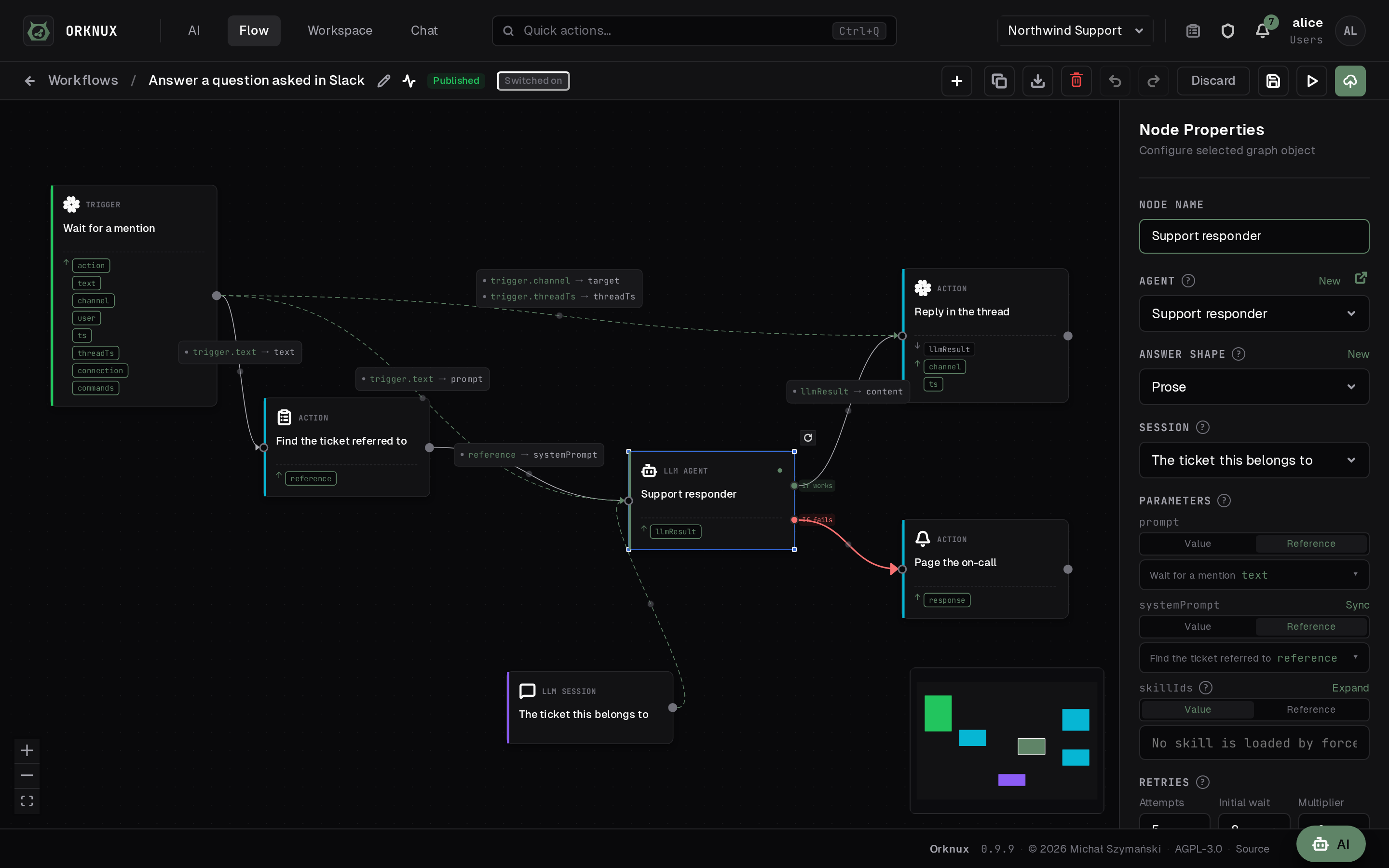This screenshot has height=868, width=1389.
Task: Edit the Node Name input field
Action: tap(1253, 236)
